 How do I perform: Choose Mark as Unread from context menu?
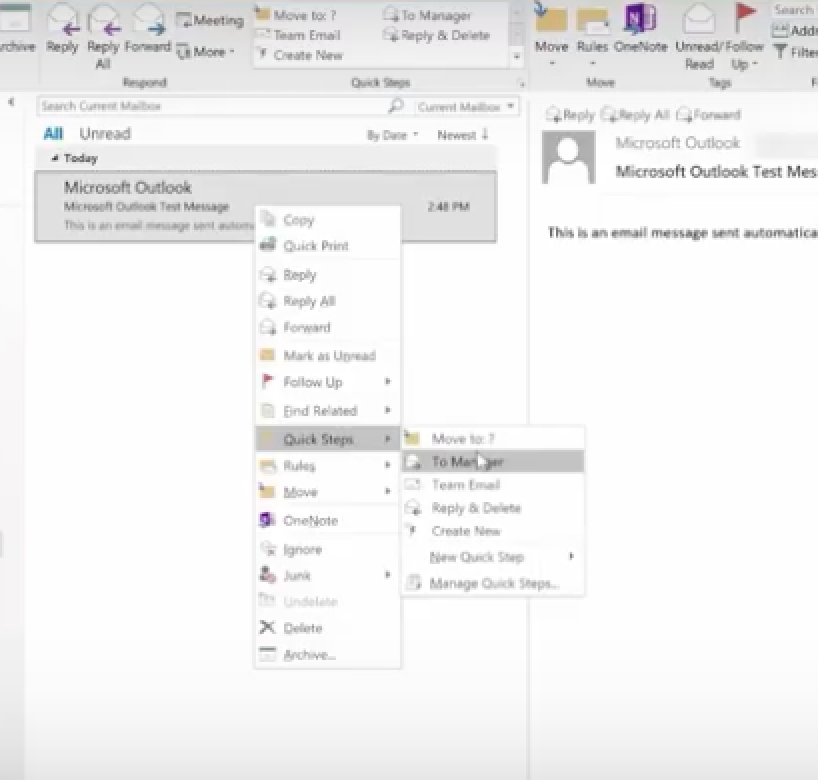coord(328,356)
